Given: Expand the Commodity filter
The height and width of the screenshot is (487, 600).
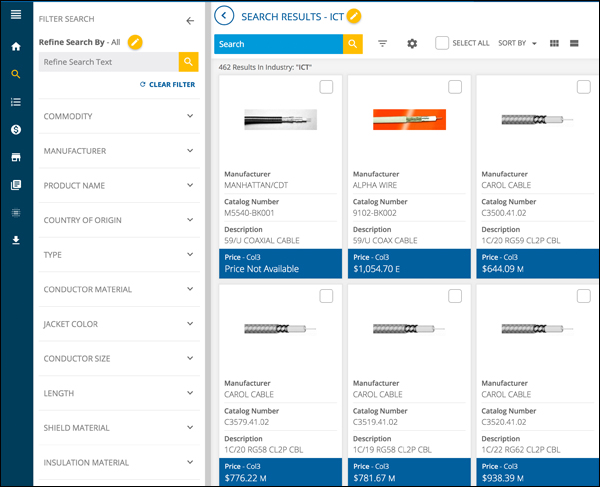Looking at the screenshot, I should click(119, 116).
